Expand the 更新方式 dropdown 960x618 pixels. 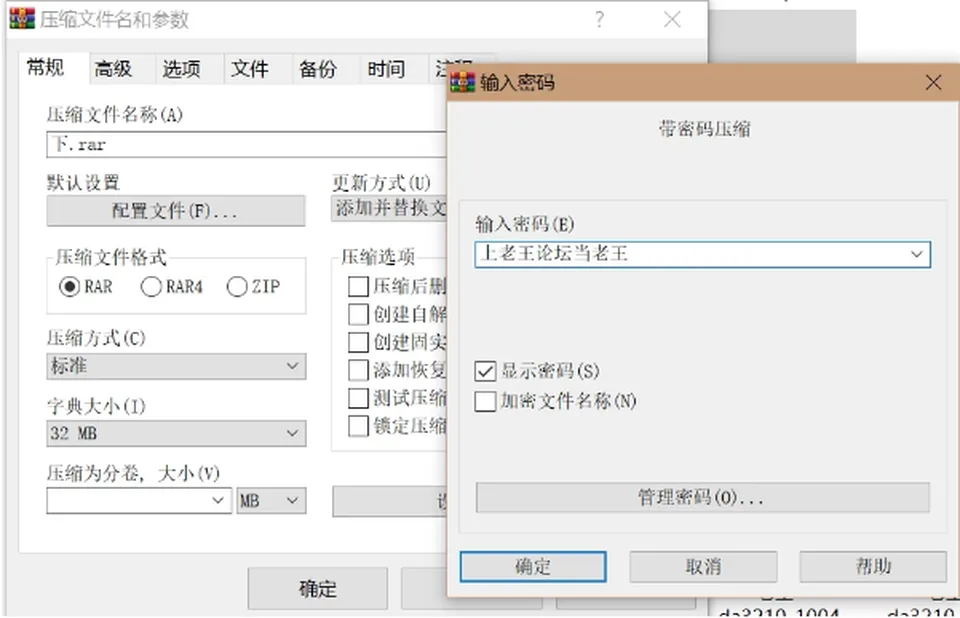(389, 208)
